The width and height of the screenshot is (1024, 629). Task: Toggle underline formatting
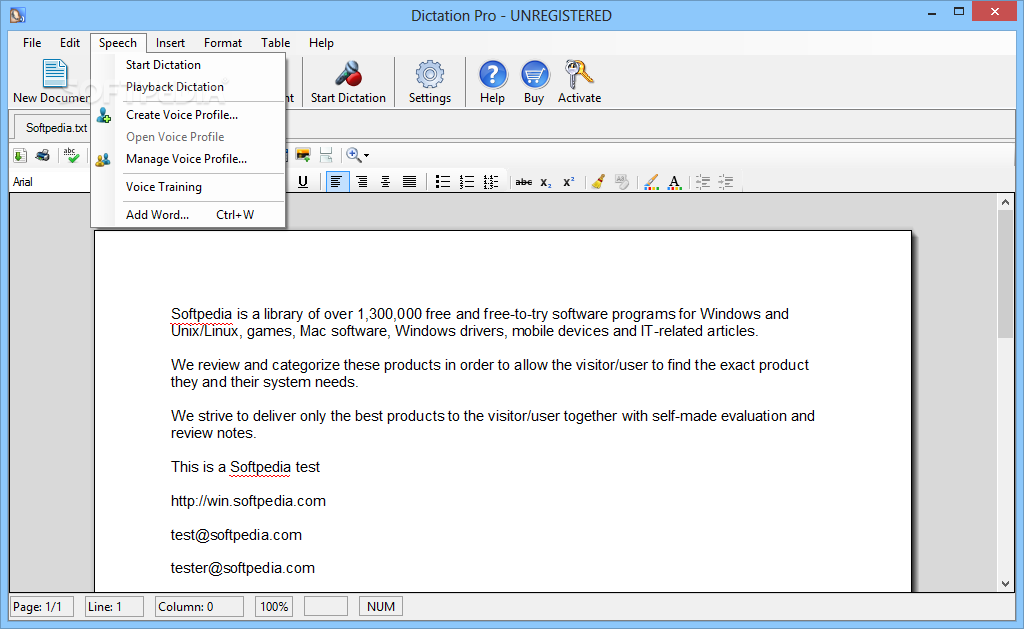pyautogui.click(x=302, y=182)
